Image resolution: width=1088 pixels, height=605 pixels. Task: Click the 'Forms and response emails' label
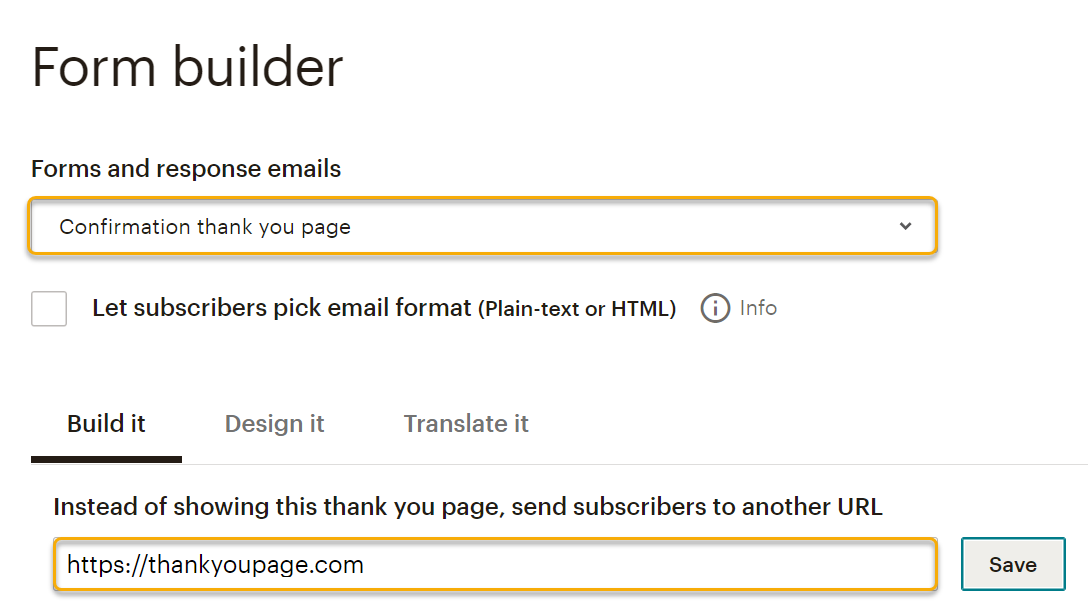186,169
